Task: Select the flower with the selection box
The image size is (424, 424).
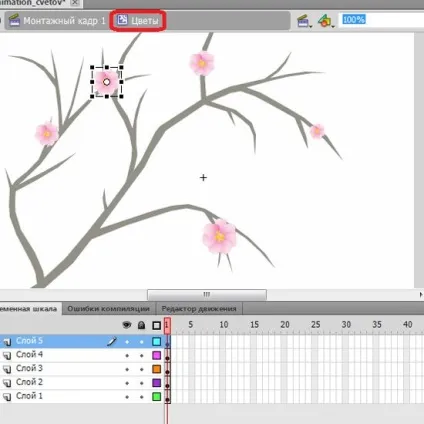Action: point(107,82)
